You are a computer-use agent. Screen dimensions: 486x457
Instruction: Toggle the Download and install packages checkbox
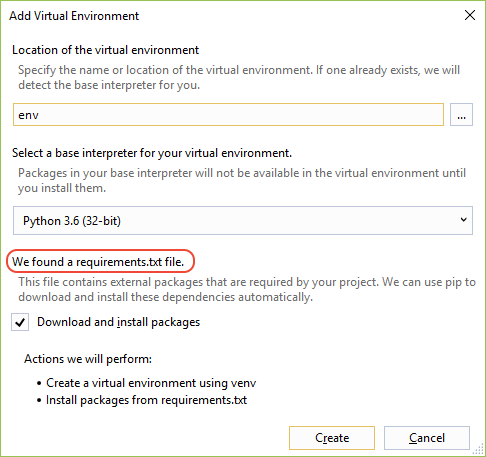tap(20, 322)
